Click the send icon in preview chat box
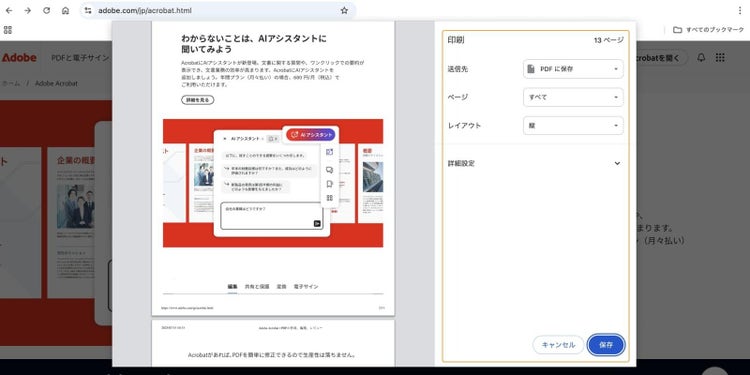Viewport: 750px width, 375px height. tap(317, 223)
